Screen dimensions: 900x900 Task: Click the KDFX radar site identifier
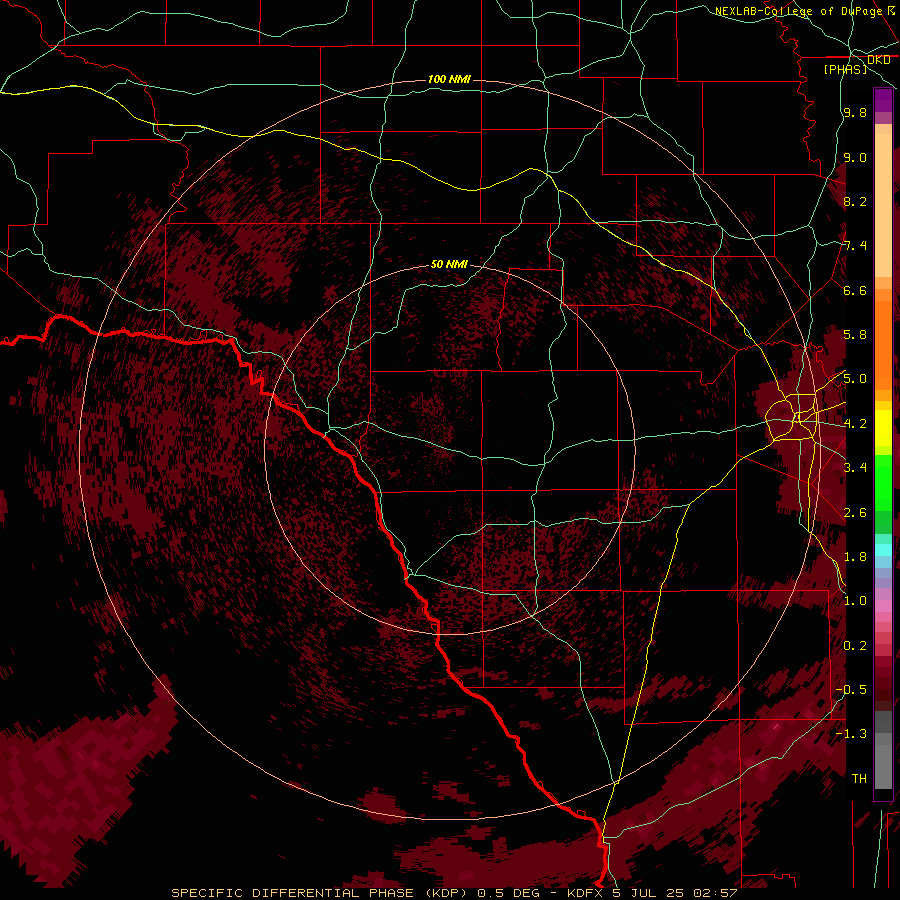tap(585, 893)
